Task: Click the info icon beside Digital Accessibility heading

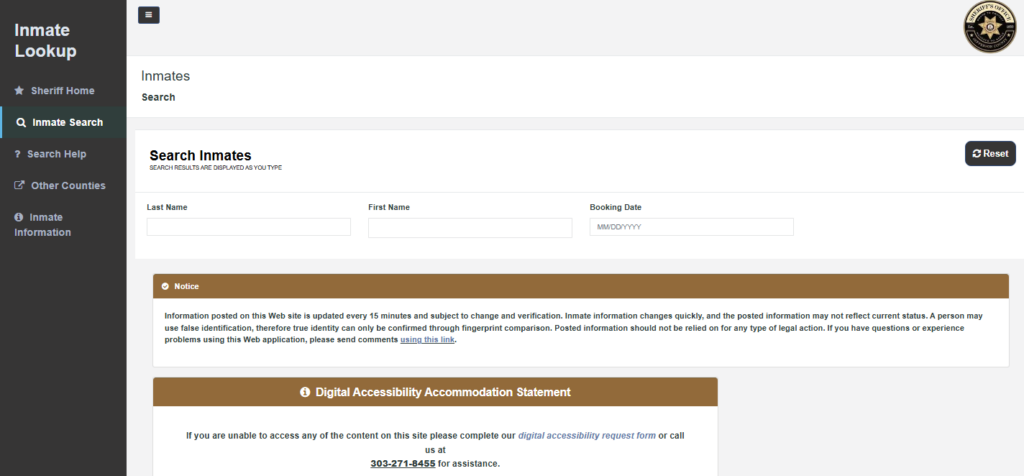Action: 305,392
